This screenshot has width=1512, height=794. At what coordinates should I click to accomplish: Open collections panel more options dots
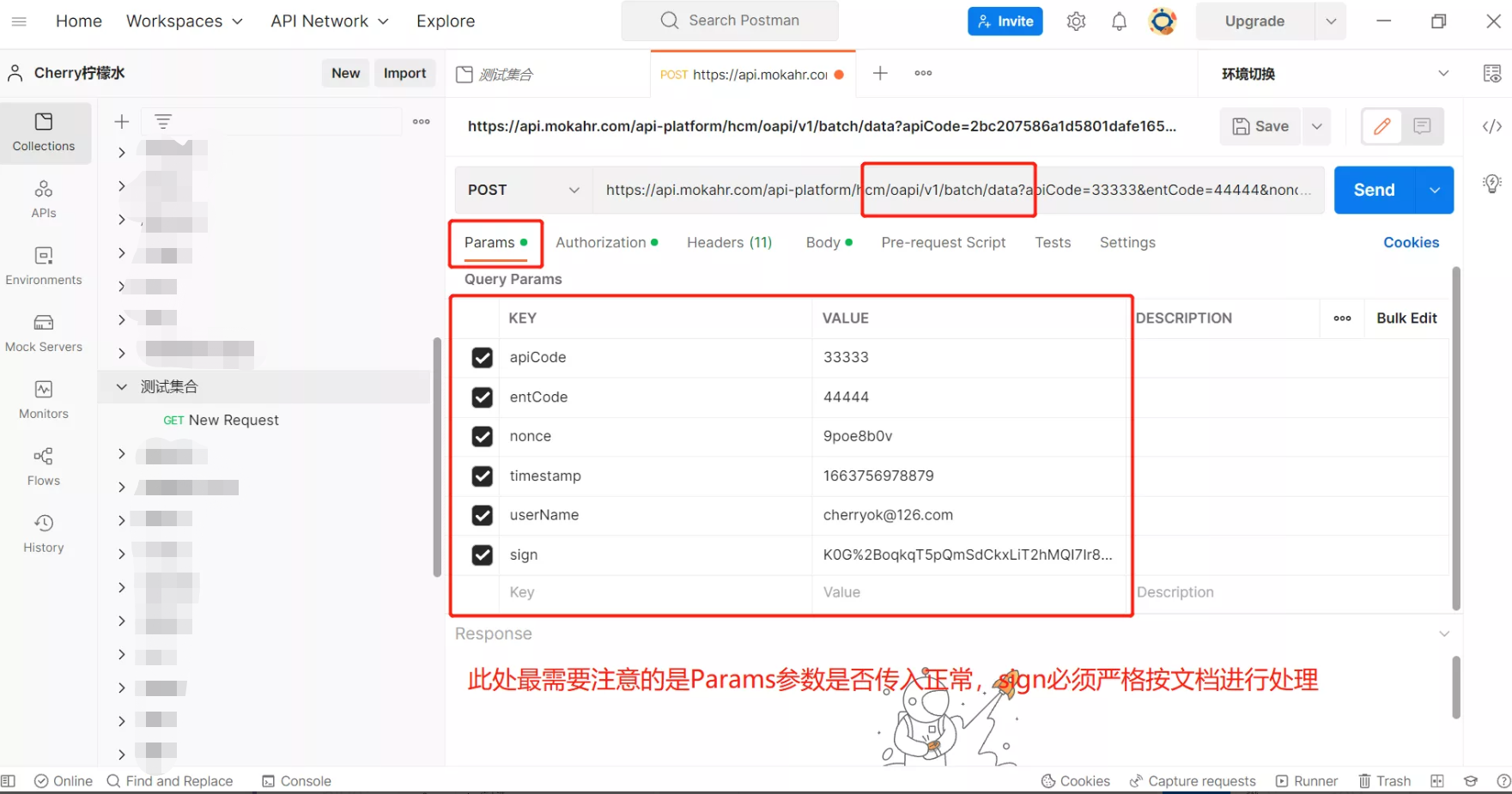421,122
